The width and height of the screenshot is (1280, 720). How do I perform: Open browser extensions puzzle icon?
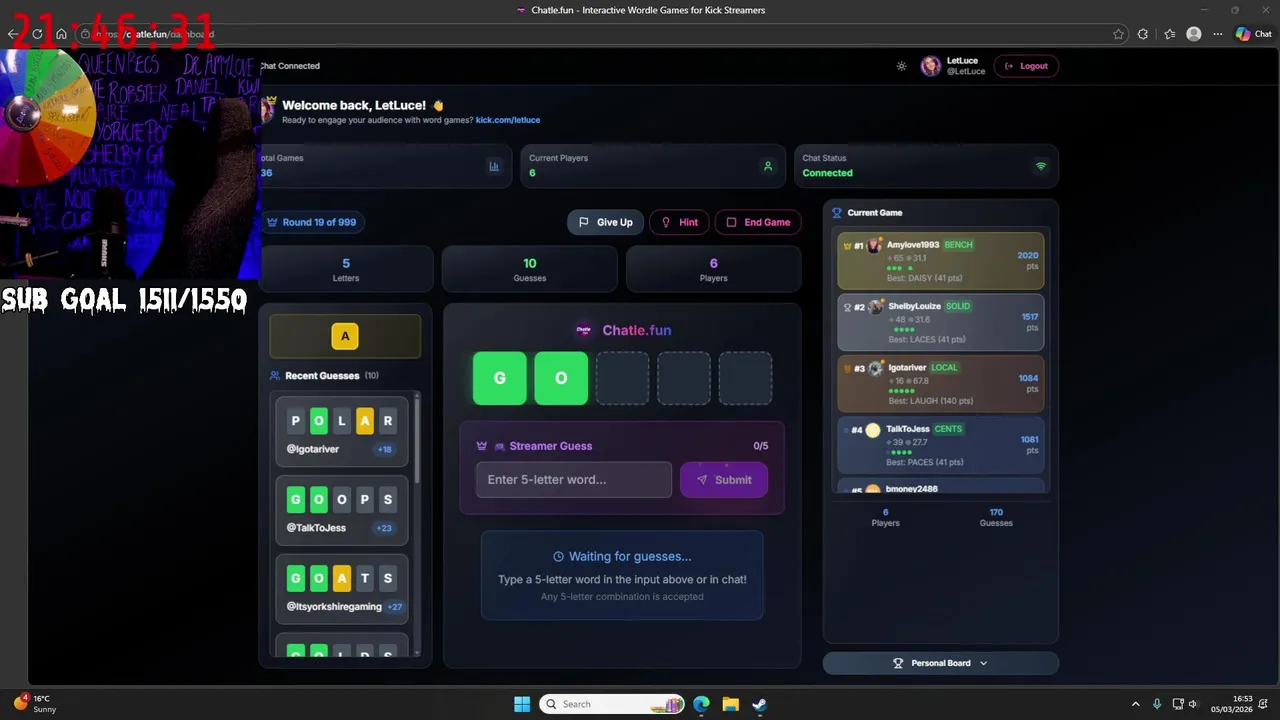tap(1143, 34)
